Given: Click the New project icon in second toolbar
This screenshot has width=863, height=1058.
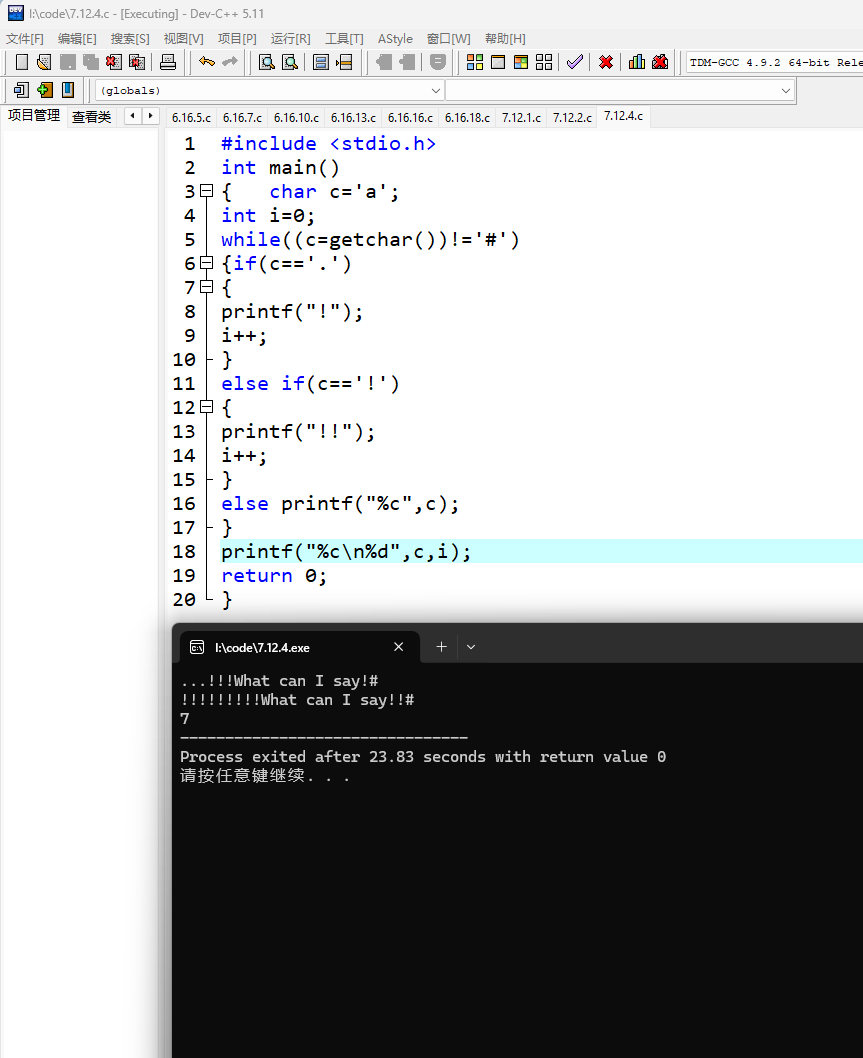Looking at the screenshot, I should (x=22, y=90).
